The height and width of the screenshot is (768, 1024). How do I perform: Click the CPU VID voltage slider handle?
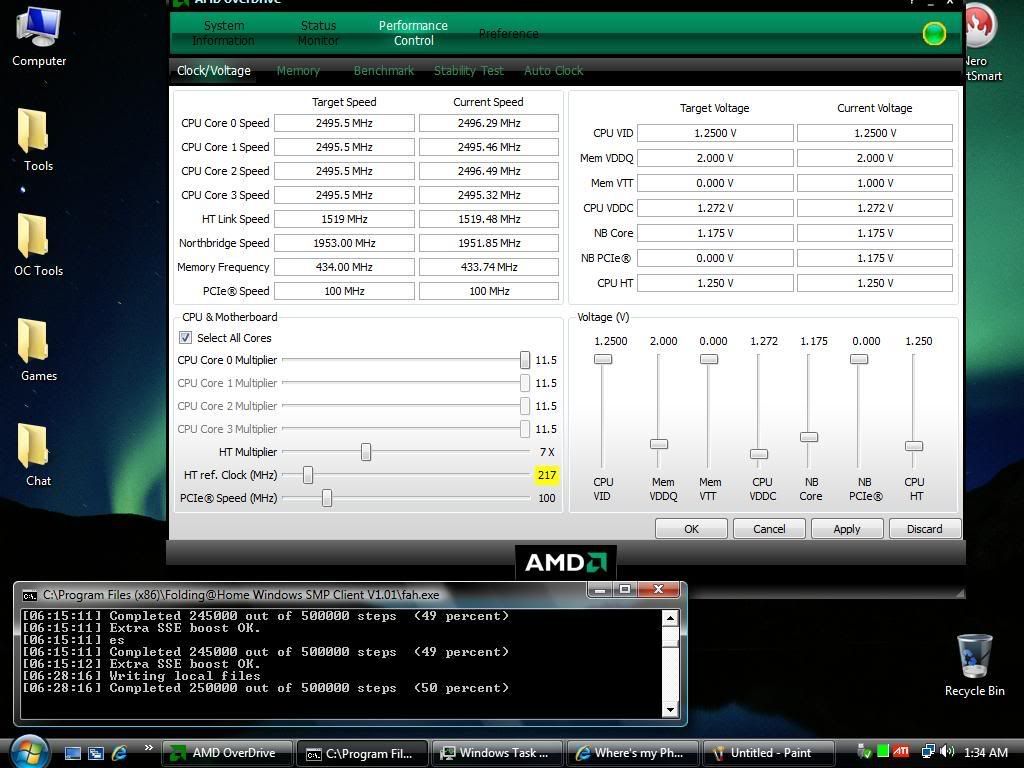coord(603,359)
